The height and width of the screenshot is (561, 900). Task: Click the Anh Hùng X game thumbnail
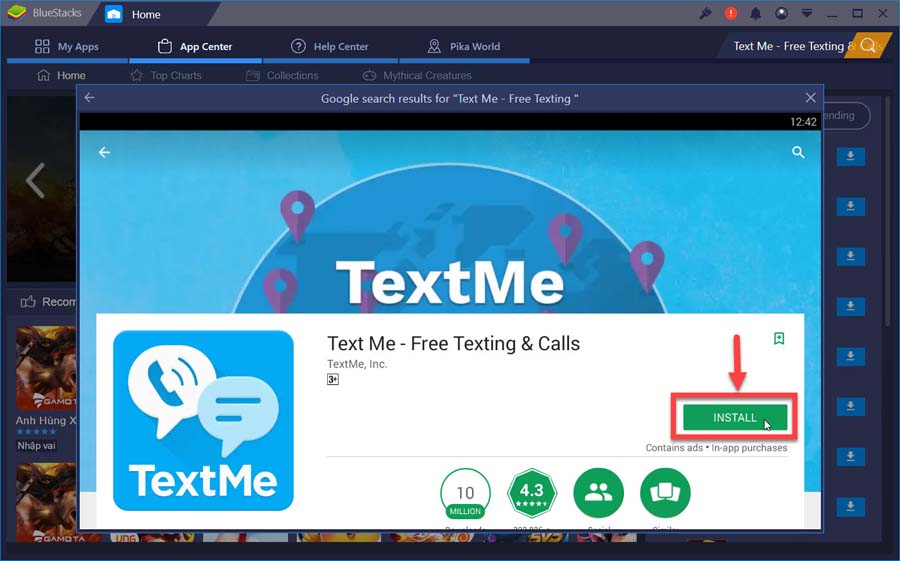point(46,367)
